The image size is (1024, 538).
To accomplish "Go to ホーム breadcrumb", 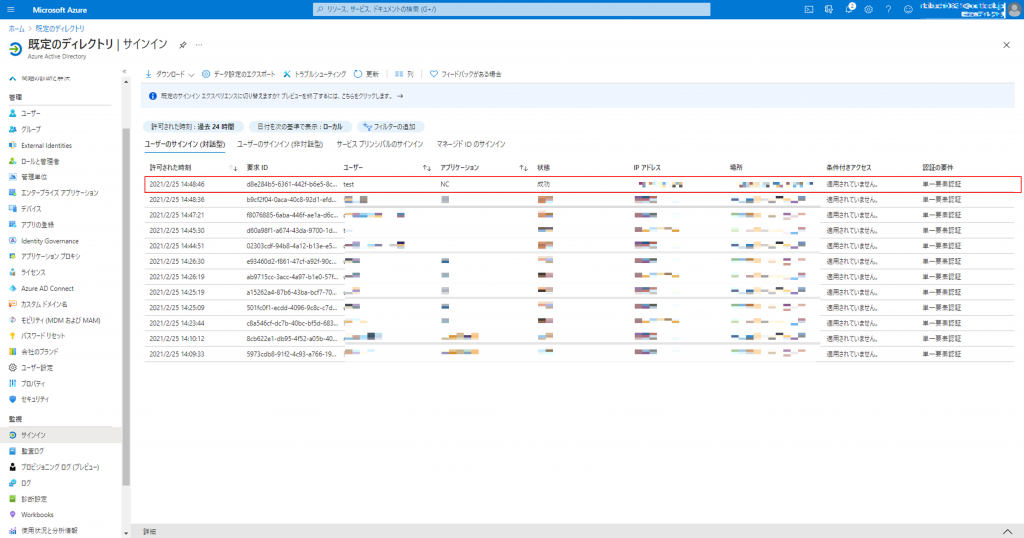I will click(x=16, y=29).
